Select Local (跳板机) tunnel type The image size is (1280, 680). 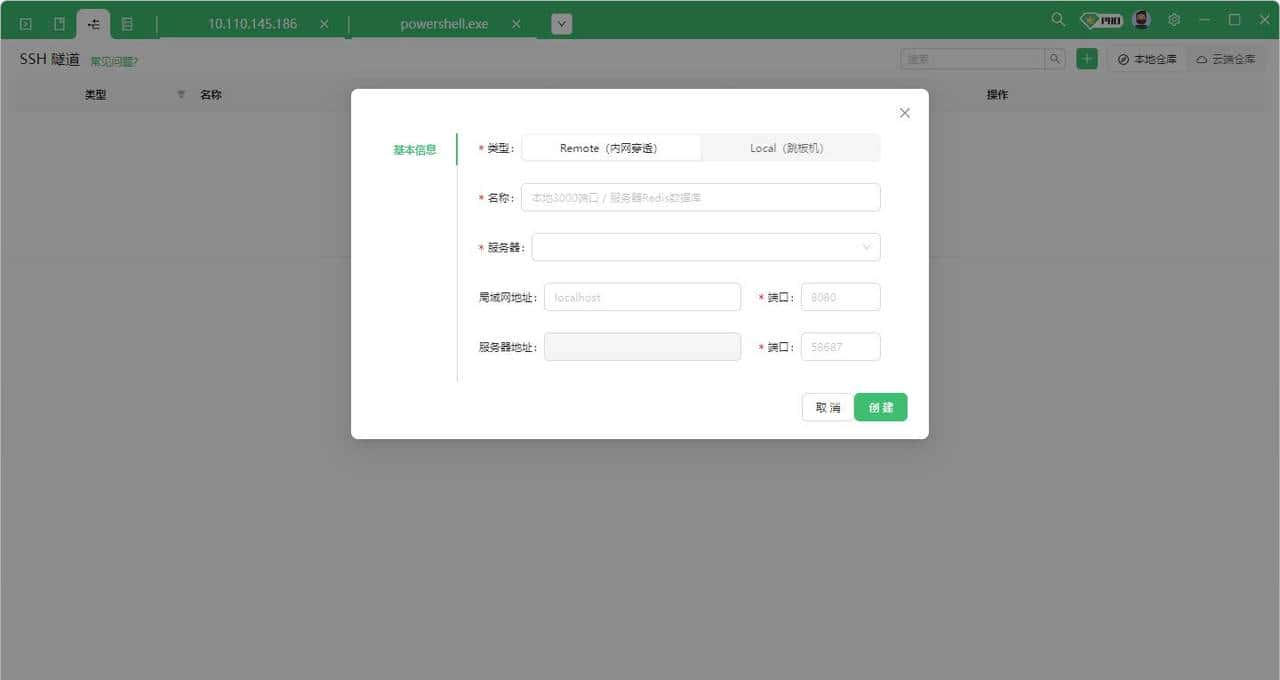point(790,148)
